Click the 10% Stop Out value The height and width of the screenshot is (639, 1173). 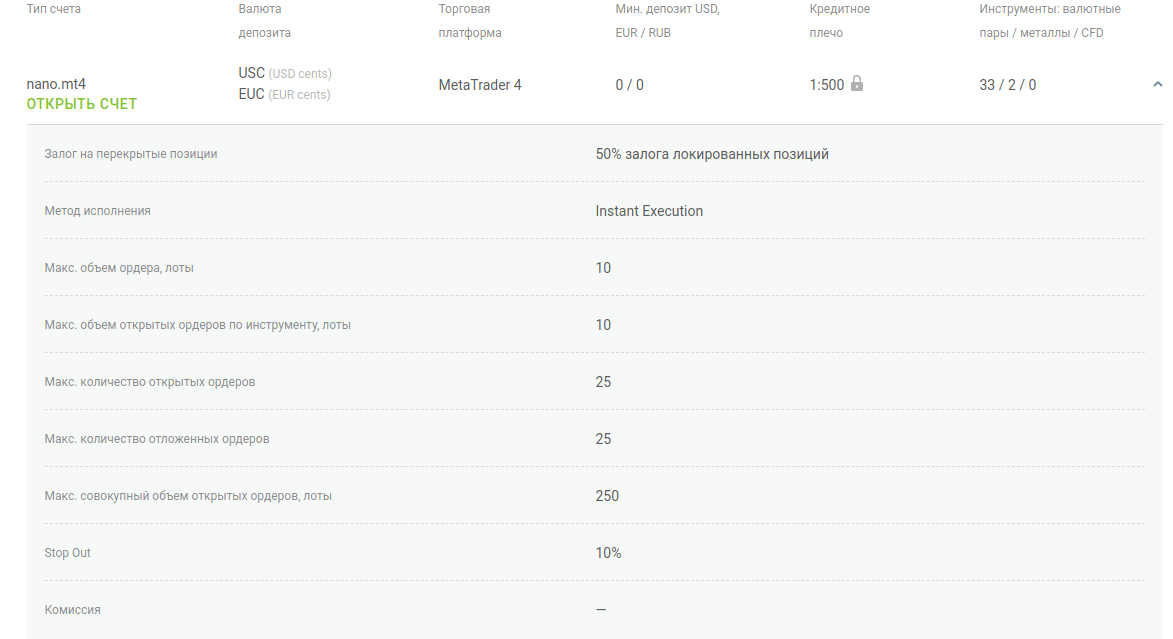(x=608, y=553)
